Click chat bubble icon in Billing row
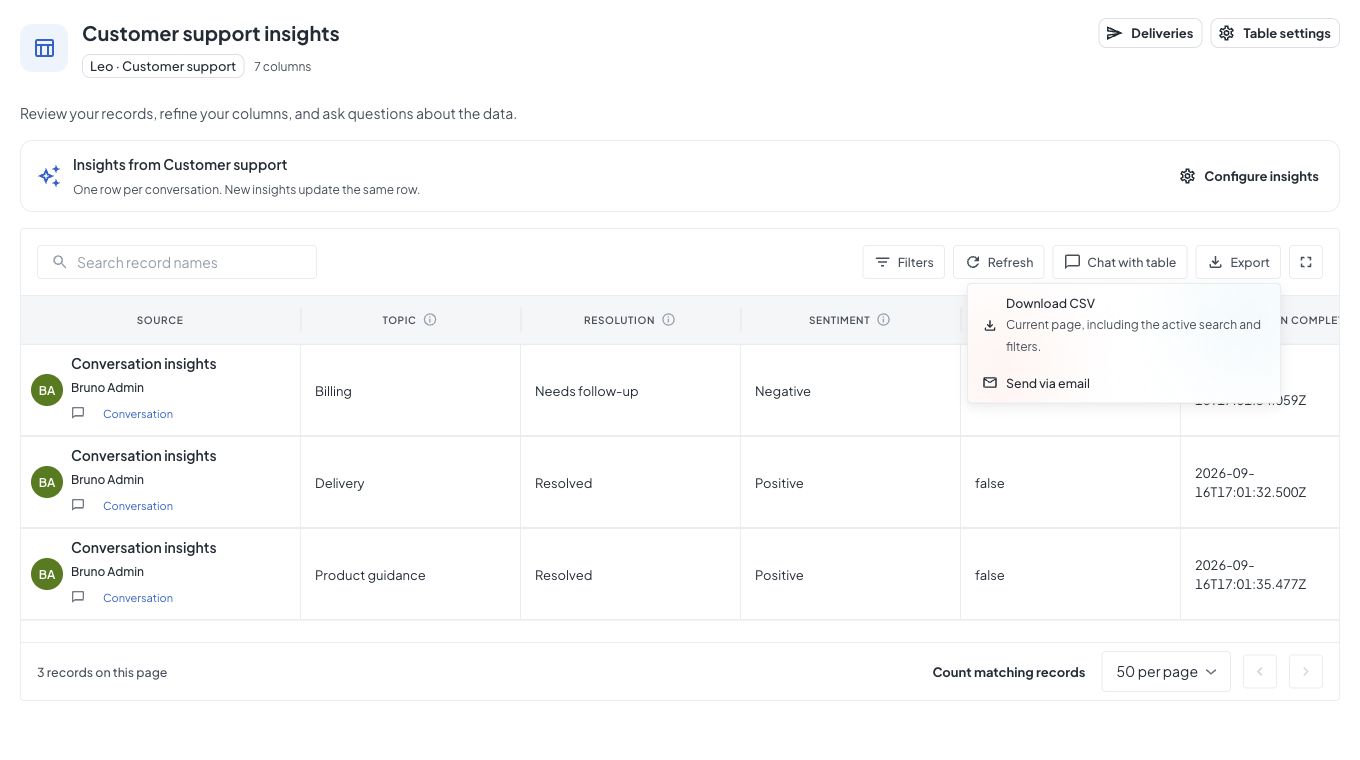 pos(78,413)
